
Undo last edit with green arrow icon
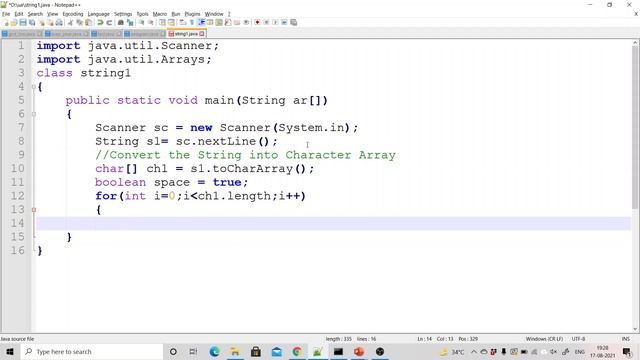coord(100,22)
